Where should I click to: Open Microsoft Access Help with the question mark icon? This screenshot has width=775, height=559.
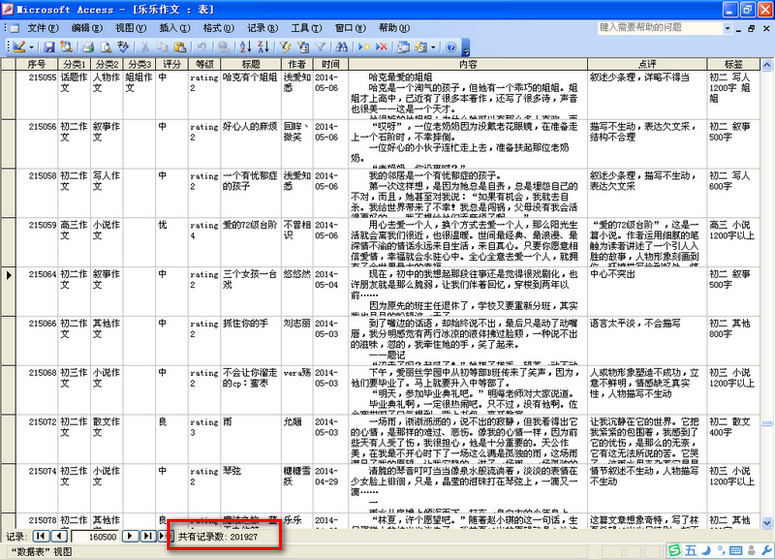point(451,47)
